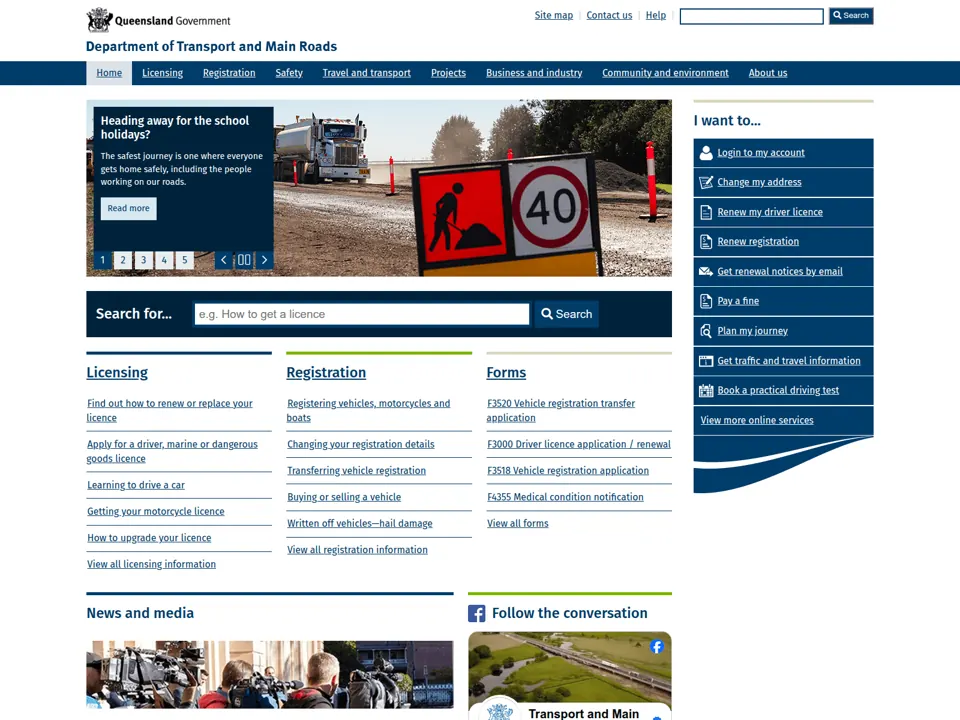Viewport: 960px width, 720px height.
Task: Open Business and industry in the navigation bar
Action: coord(534,73)
